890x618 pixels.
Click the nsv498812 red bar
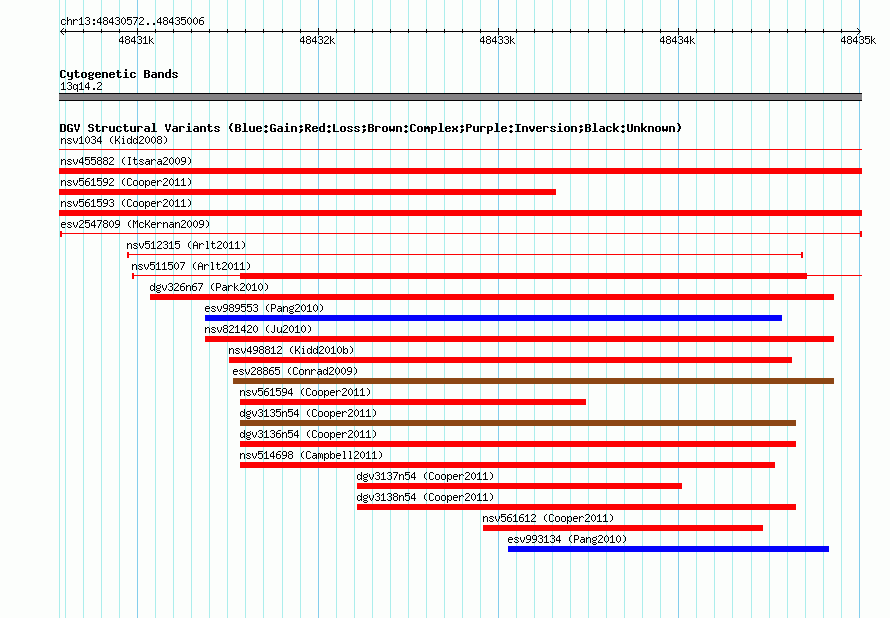coord(510,360)
